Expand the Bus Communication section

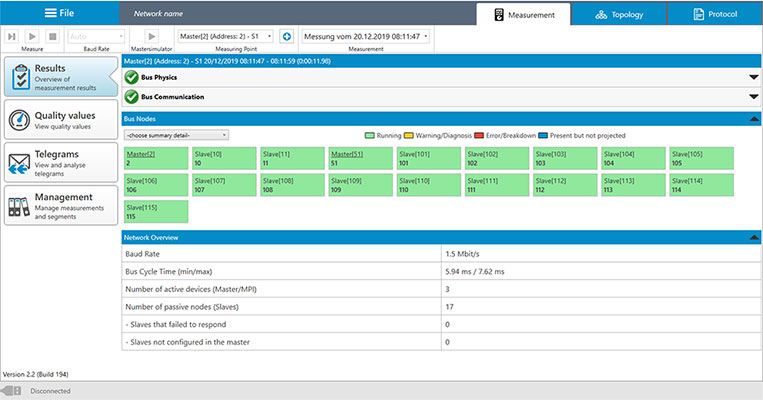pyautogui.click(x=753, y=97)
